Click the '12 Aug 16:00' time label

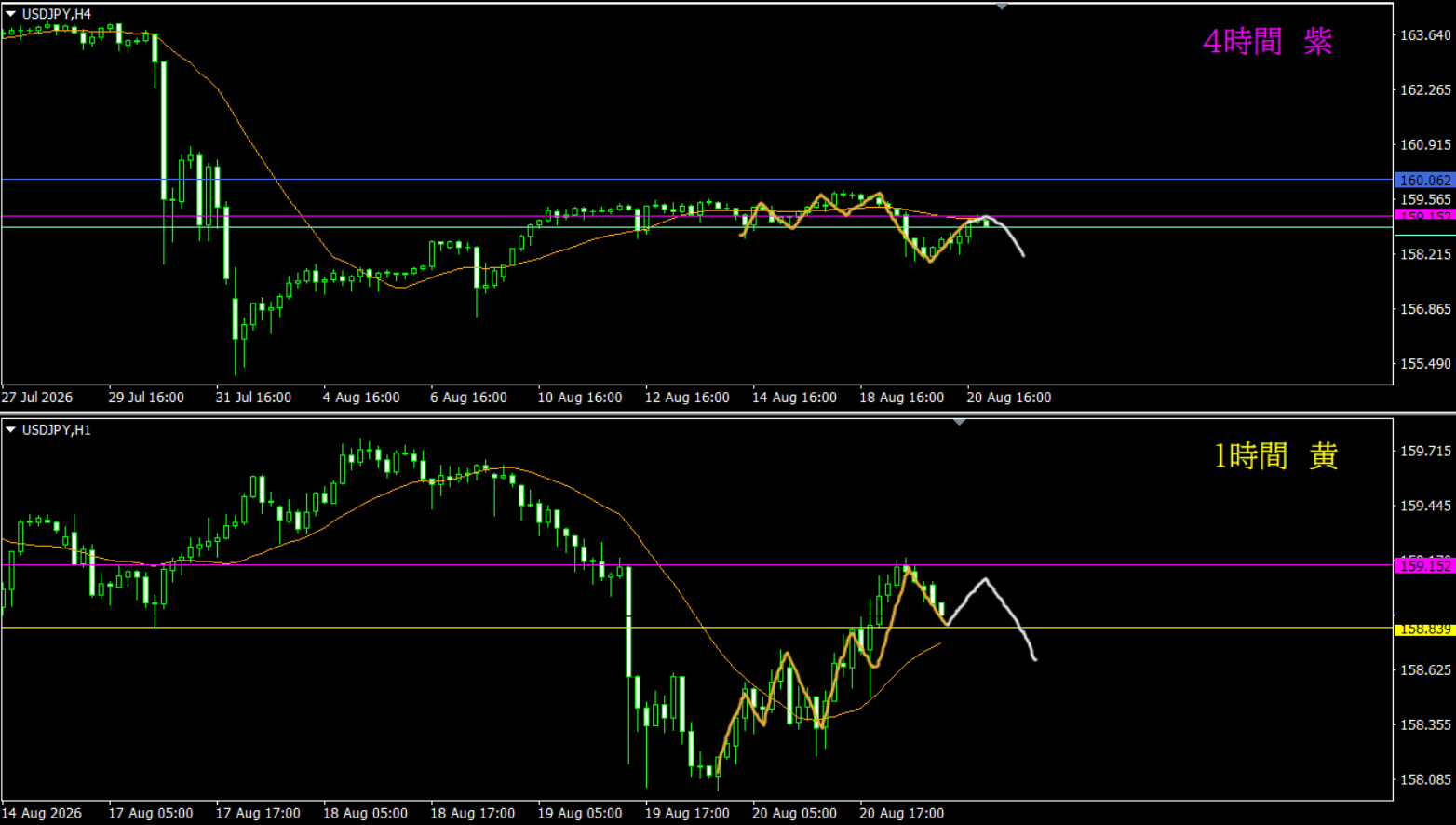[687, 398]
